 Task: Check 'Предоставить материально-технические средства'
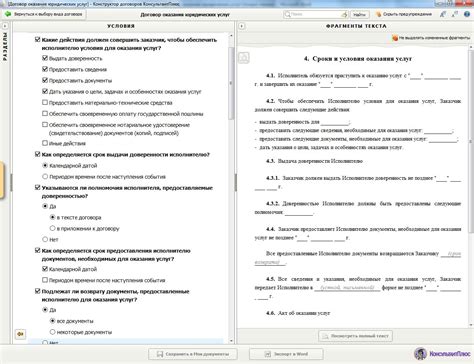45,102
